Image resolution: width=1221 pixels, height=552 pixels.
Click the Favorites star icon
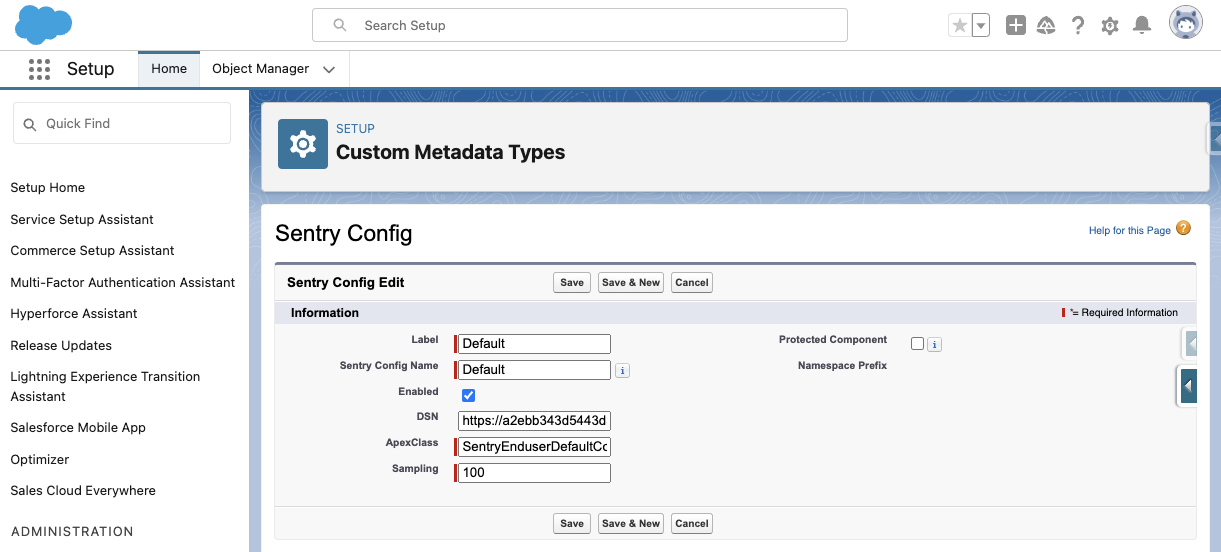coord(959,26)
